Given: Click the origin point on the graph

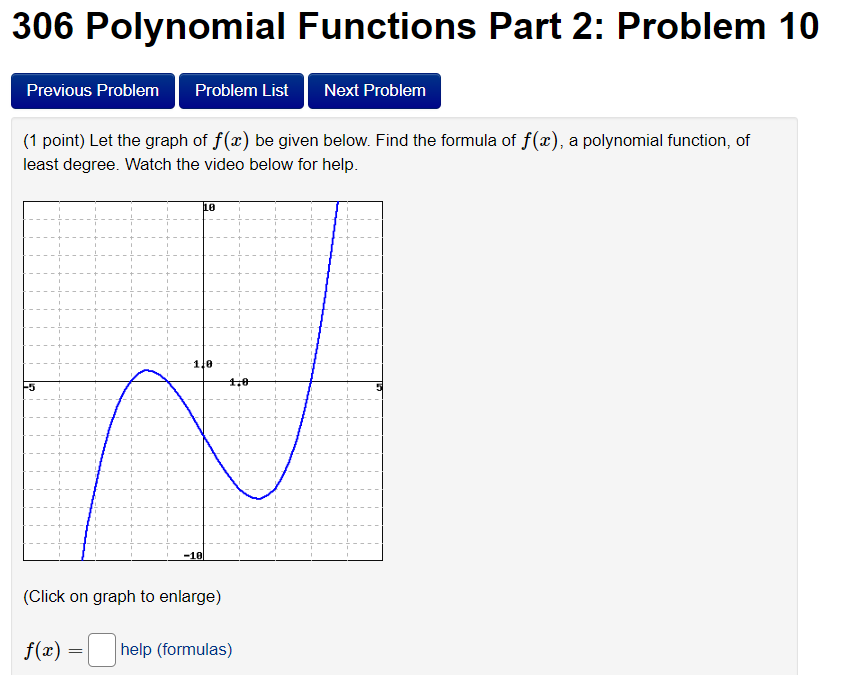Looking at the screenshot, I should tap(205, 380).
